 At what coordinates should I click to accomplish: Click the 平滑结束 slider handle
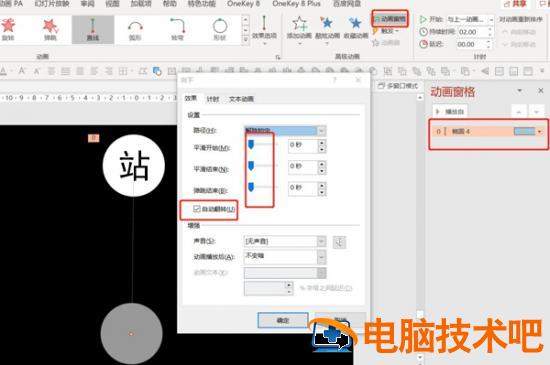[x=251, y=165]
